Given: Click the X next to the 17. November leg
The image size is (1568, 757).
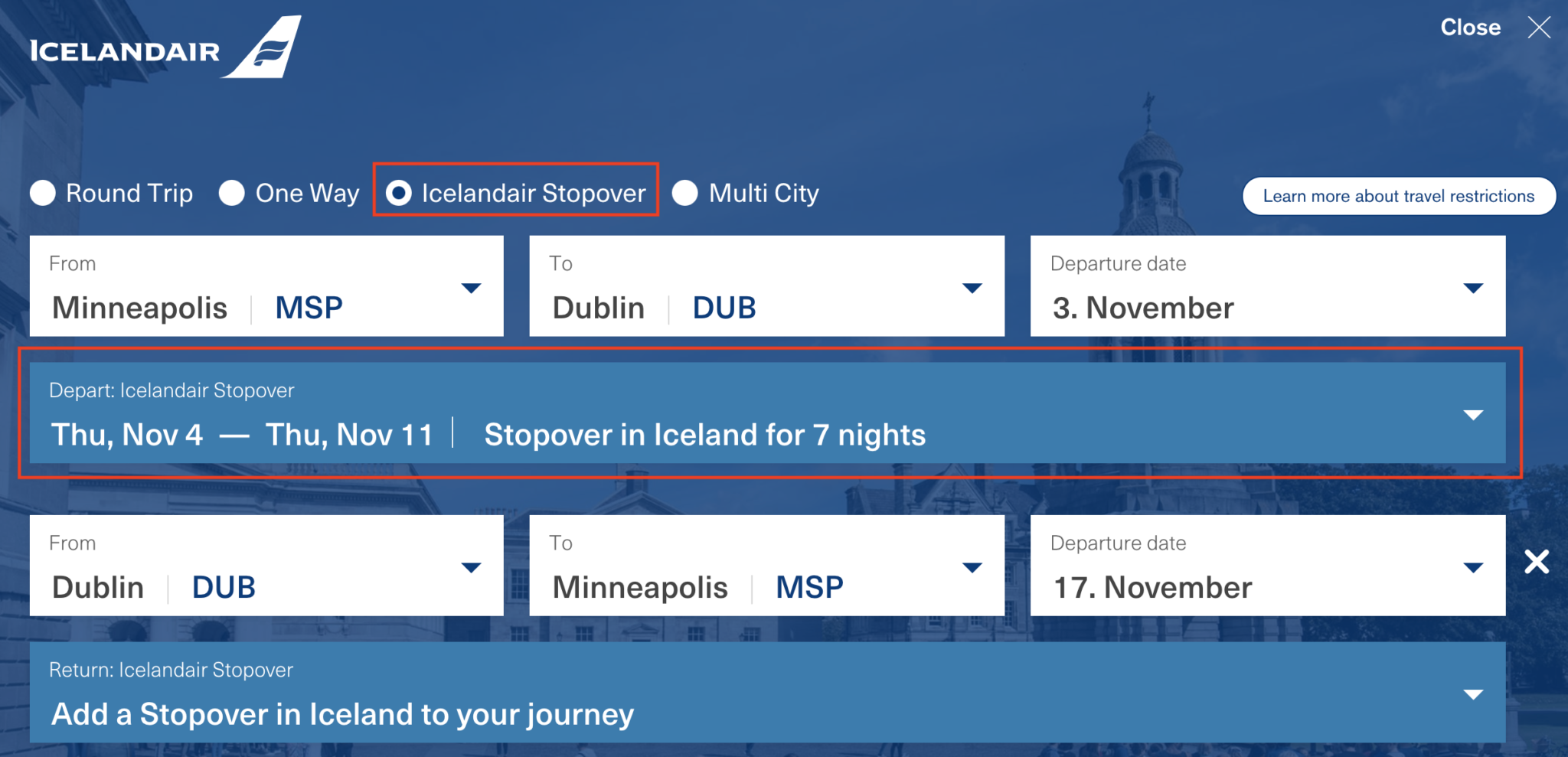Looking at the screenshot, I should point(1537,563).
